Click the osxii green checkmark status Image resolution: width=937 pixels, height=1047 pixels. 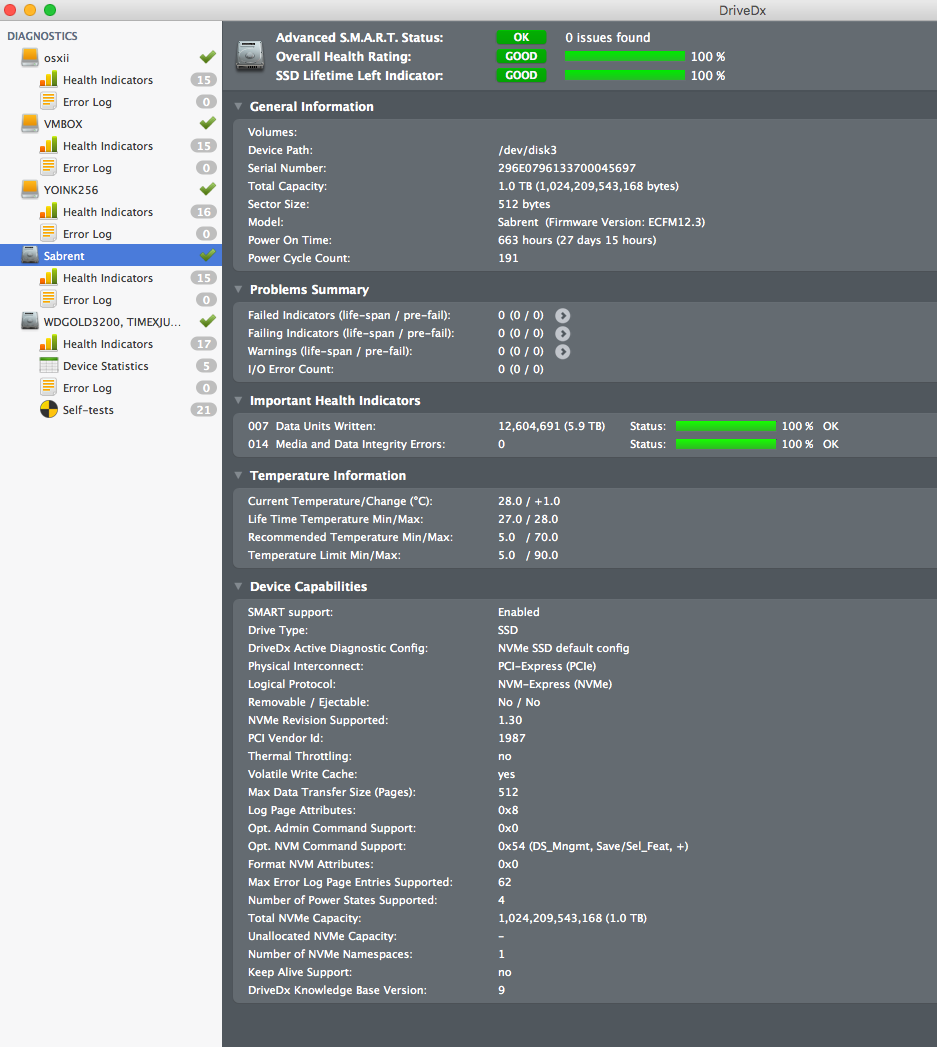click(x=208, y=57)
